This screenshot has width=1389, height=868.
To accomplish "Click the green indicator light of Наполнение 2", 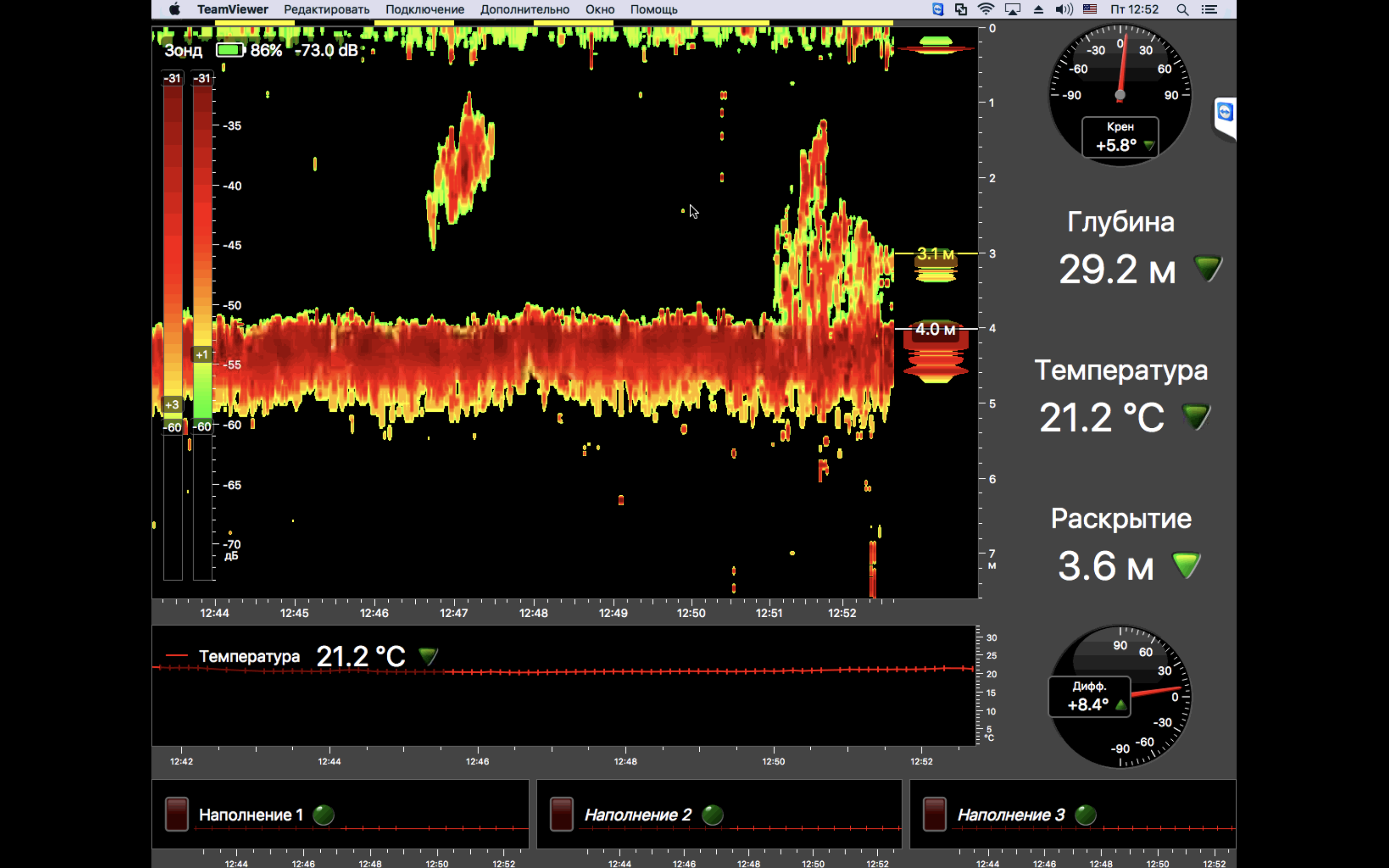I will coord(713,814).
